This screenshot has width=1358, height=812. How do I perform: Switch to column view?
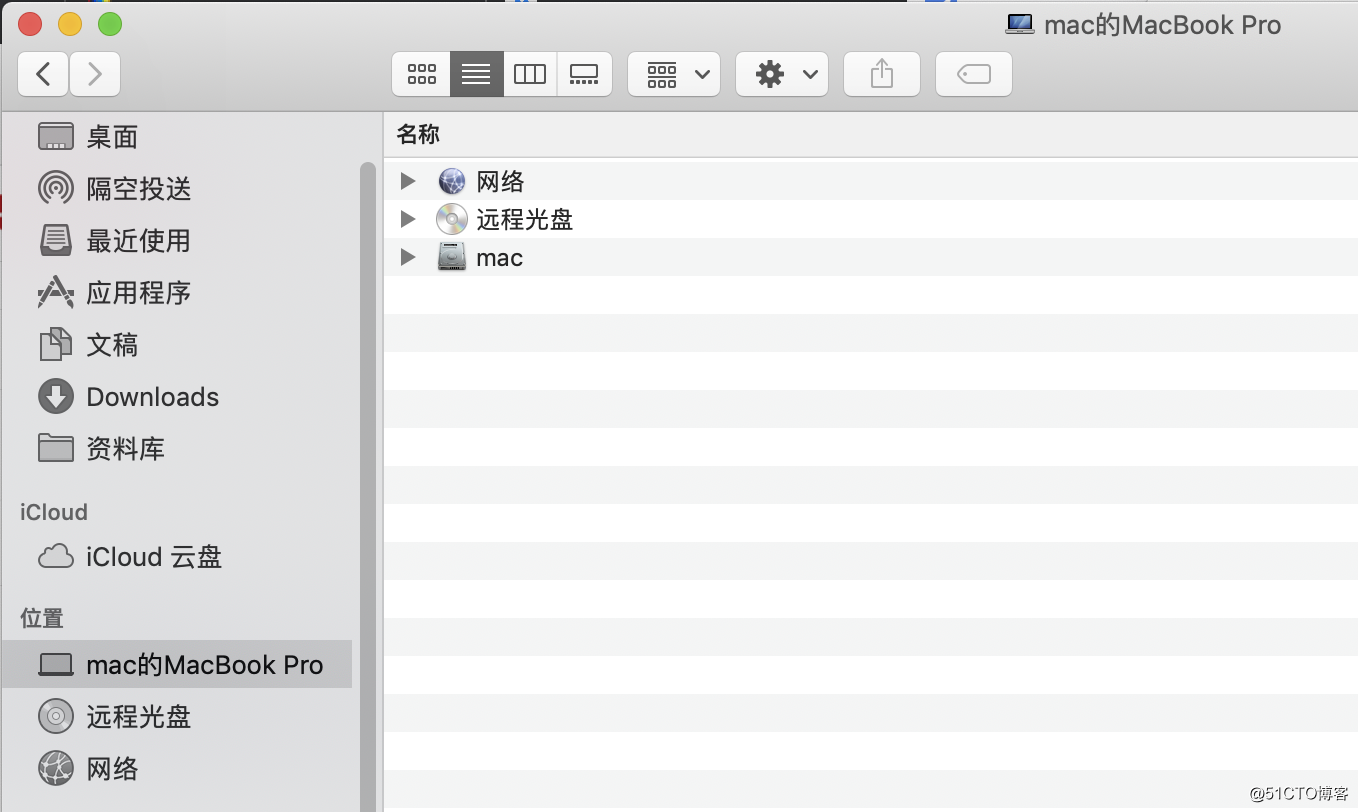coord(530,74)
